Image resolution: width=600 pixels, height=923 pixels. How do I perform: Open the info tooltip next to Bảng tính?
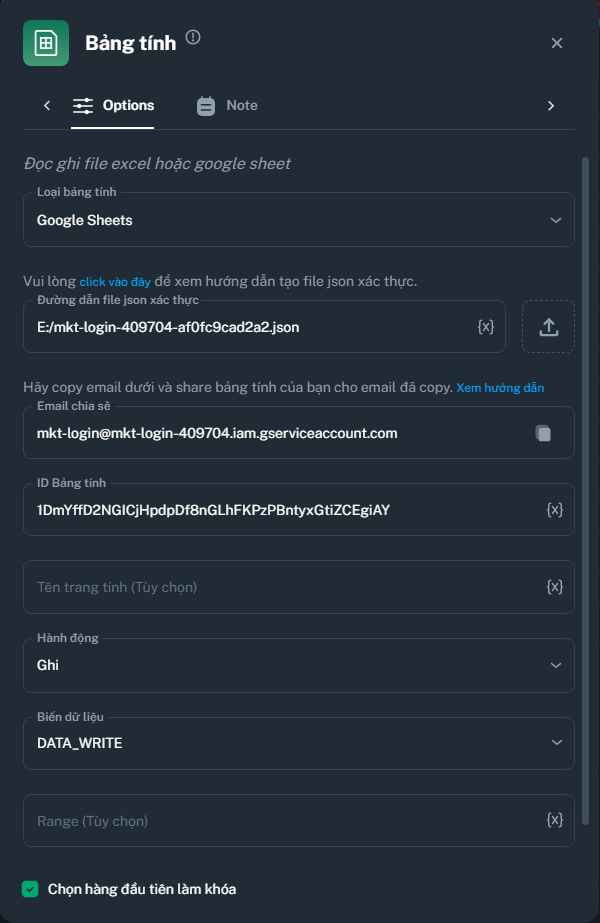pyautogui.click(x=193, y=36)
